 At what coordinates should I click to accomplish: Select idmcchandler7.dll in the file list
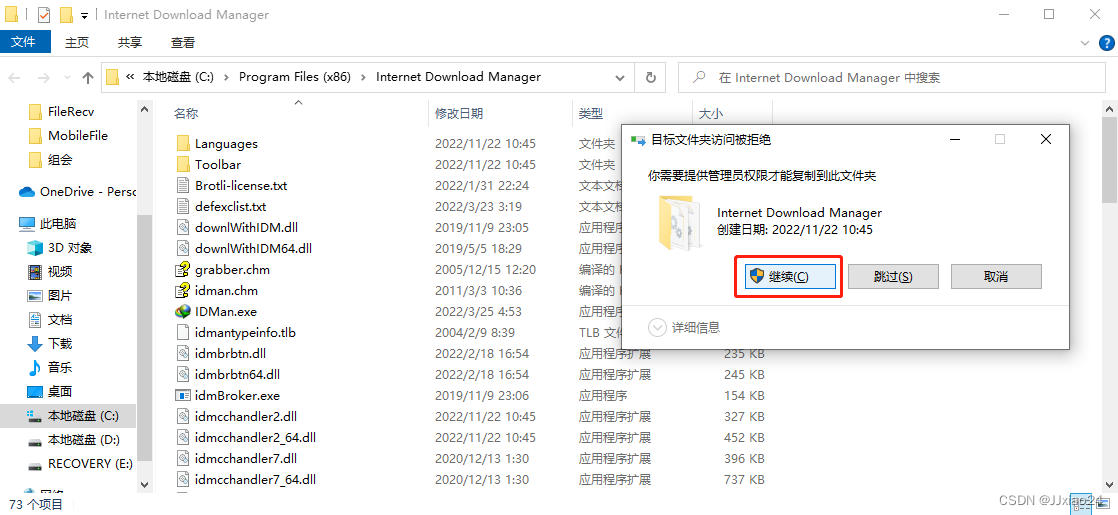[x=246, y=459]
